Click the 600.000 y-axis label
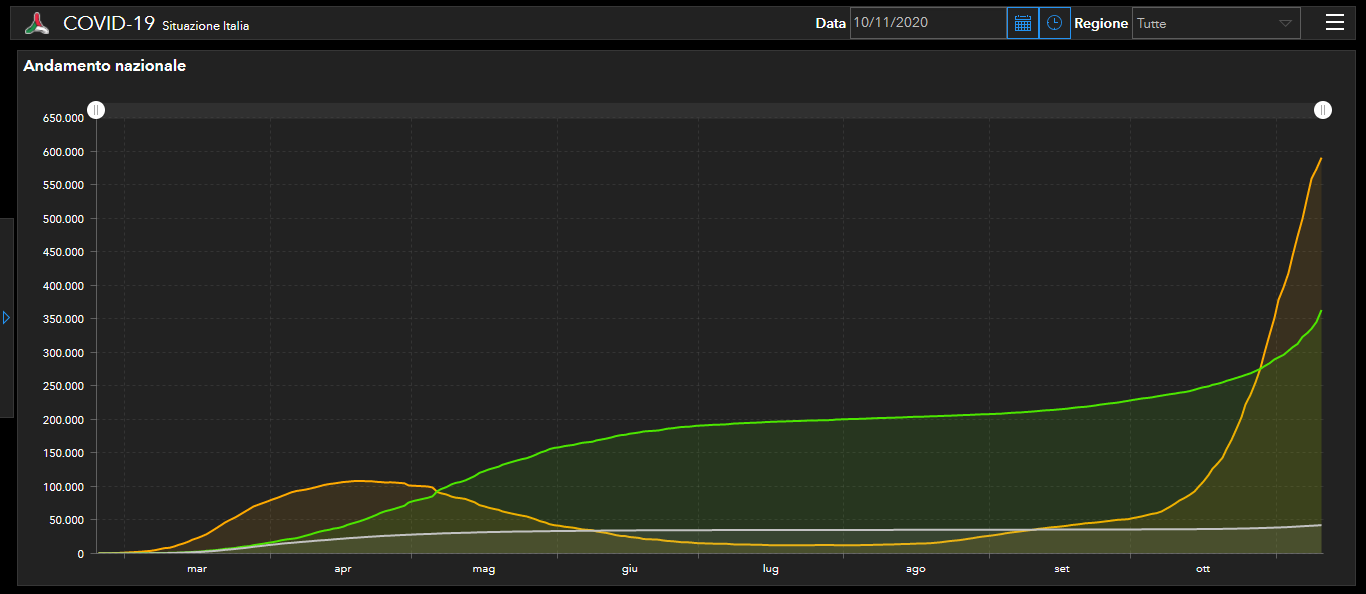The height and width of the screenshot is (594, 1366). pyautogui.click(x=62, y=152)
